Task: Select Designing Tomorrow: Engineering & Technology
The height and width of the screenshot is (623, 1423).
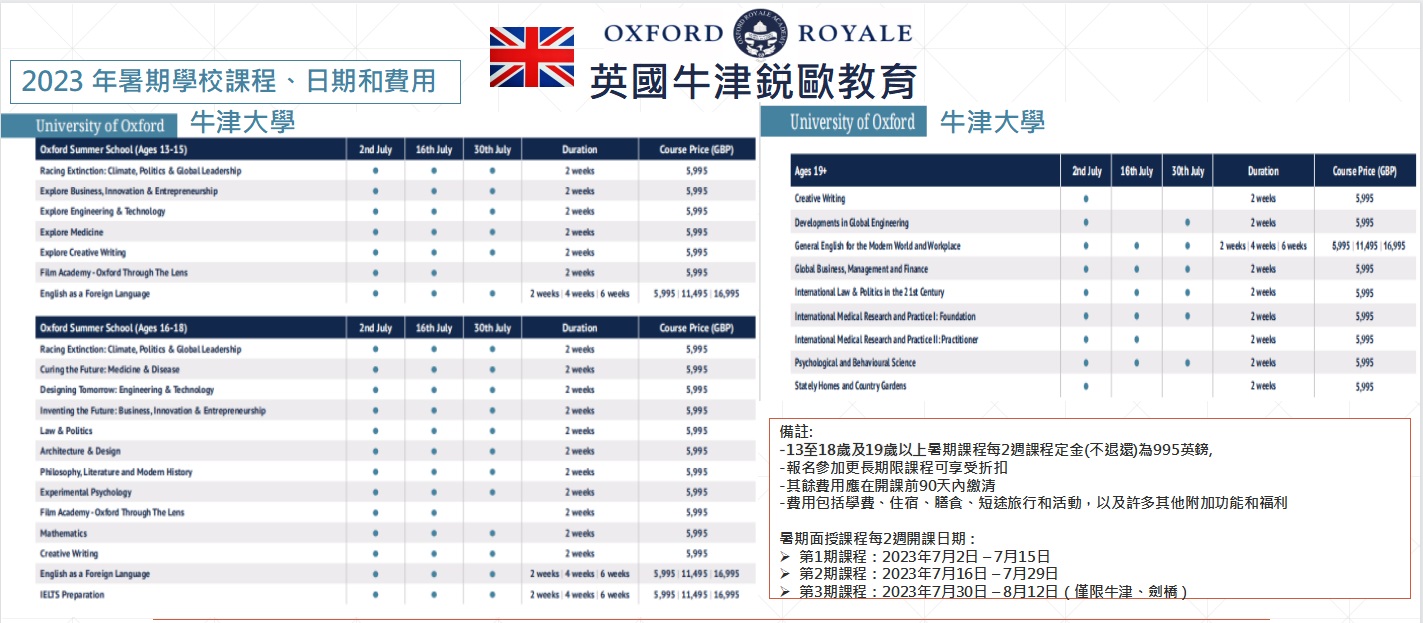Action: coord(127,390)
